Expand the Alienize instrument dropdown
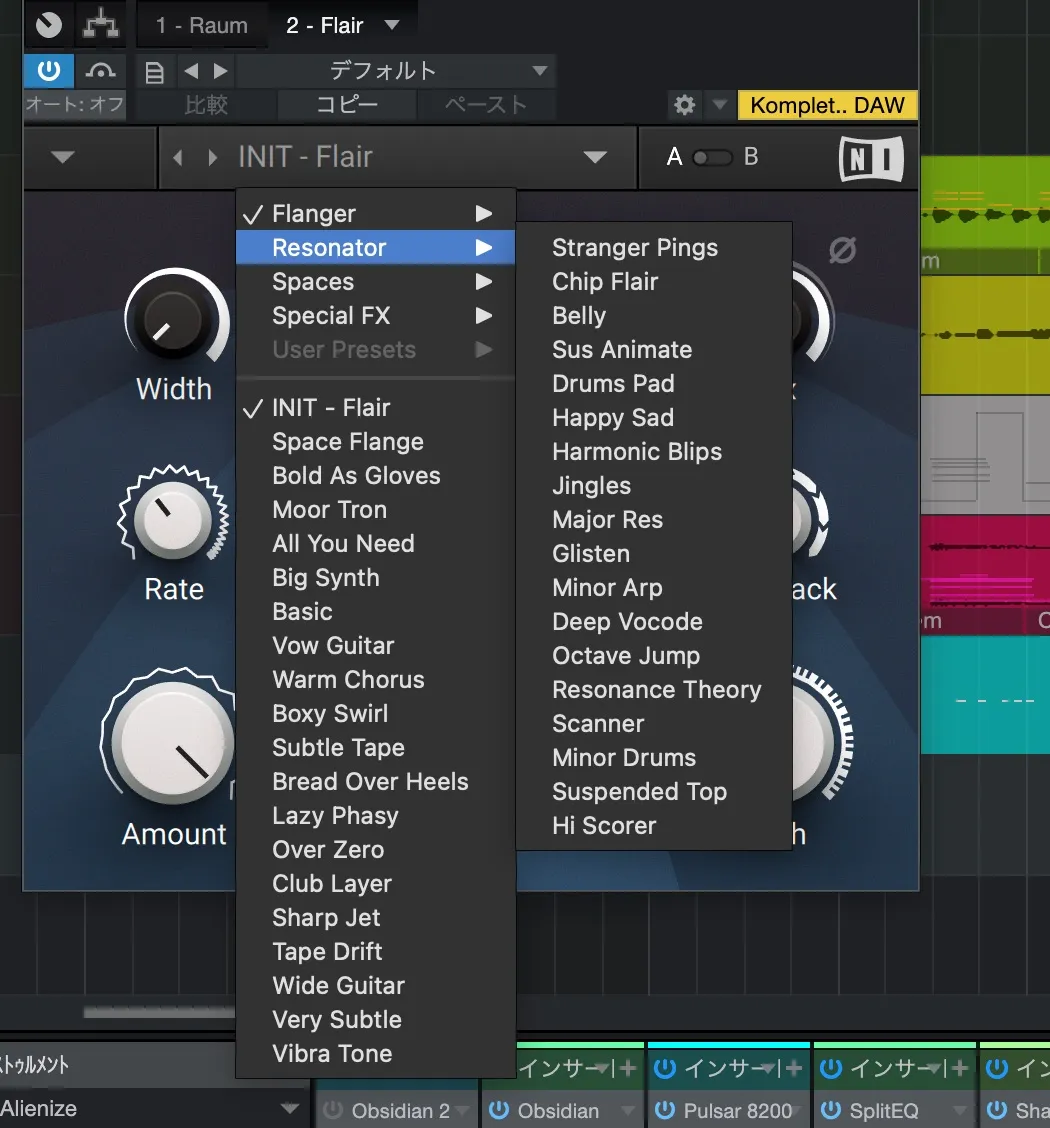This screenshot has width=1050, height=1128. pos(290,1108)
